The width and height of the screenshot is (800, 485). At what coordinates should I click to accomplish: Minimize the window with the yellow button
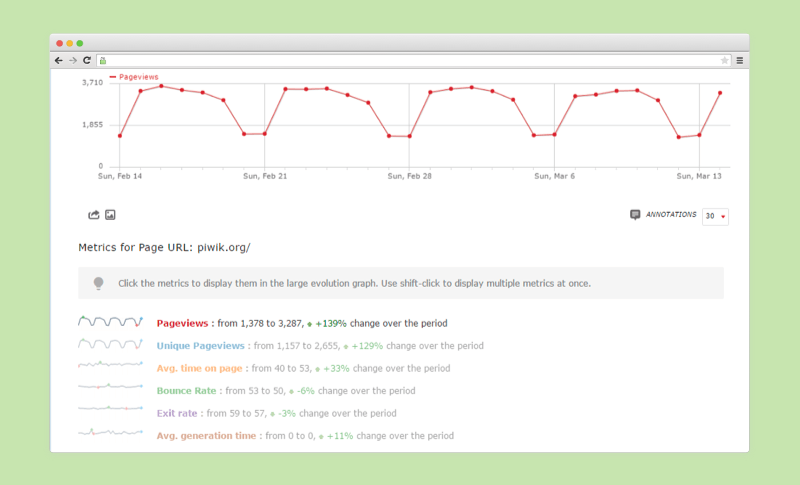click(x=70, y=43)
